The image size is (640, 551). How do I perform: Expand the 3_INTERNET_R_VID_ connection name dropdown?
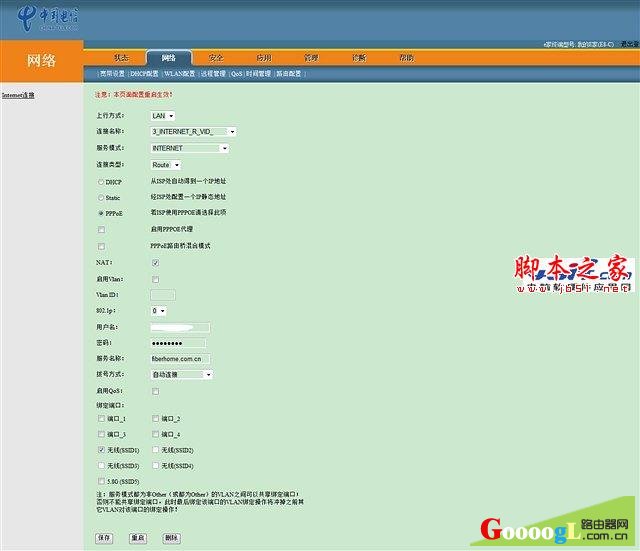(193, 131)
